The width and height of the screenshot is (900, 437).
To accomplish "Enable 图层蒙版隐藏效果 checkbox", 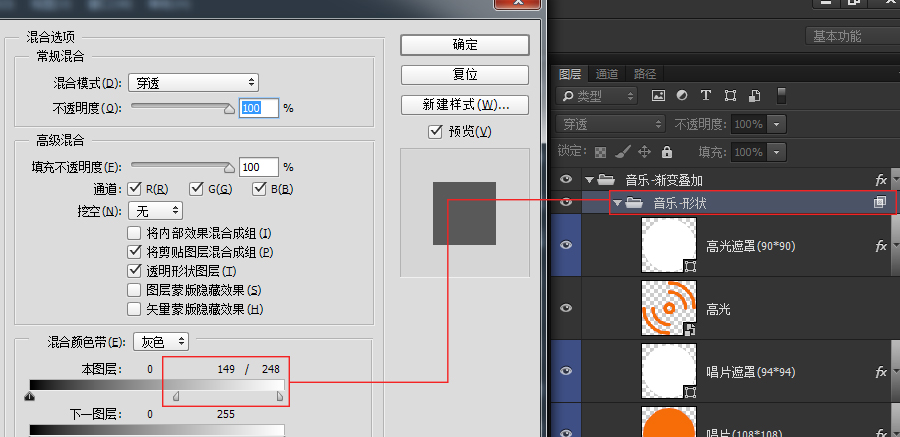I will [x=134, y=290].
